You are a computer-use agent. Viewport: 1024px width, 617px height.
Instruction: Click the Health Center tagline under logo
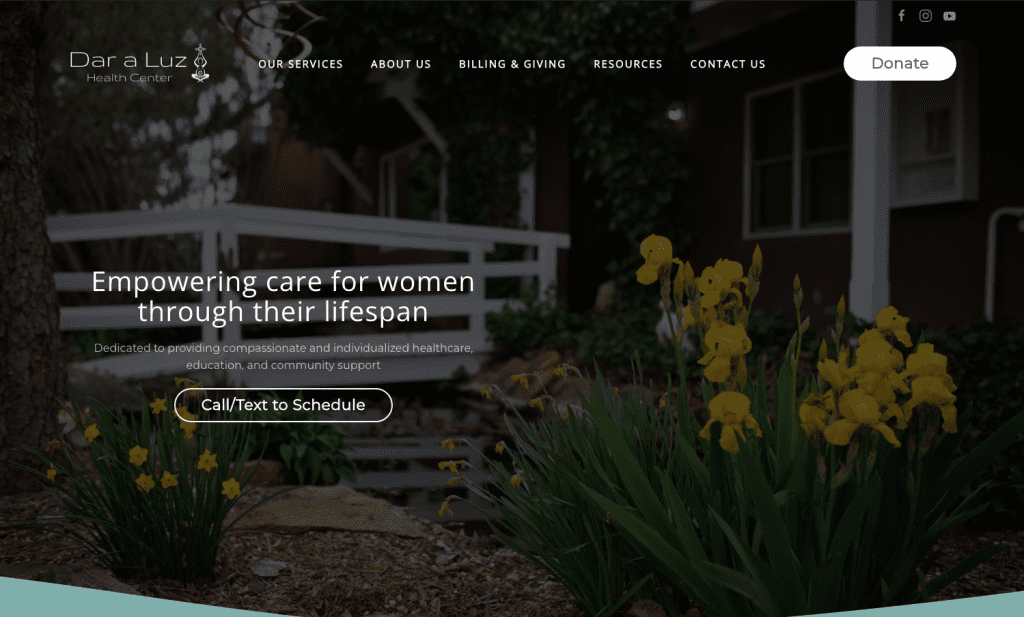129,78
